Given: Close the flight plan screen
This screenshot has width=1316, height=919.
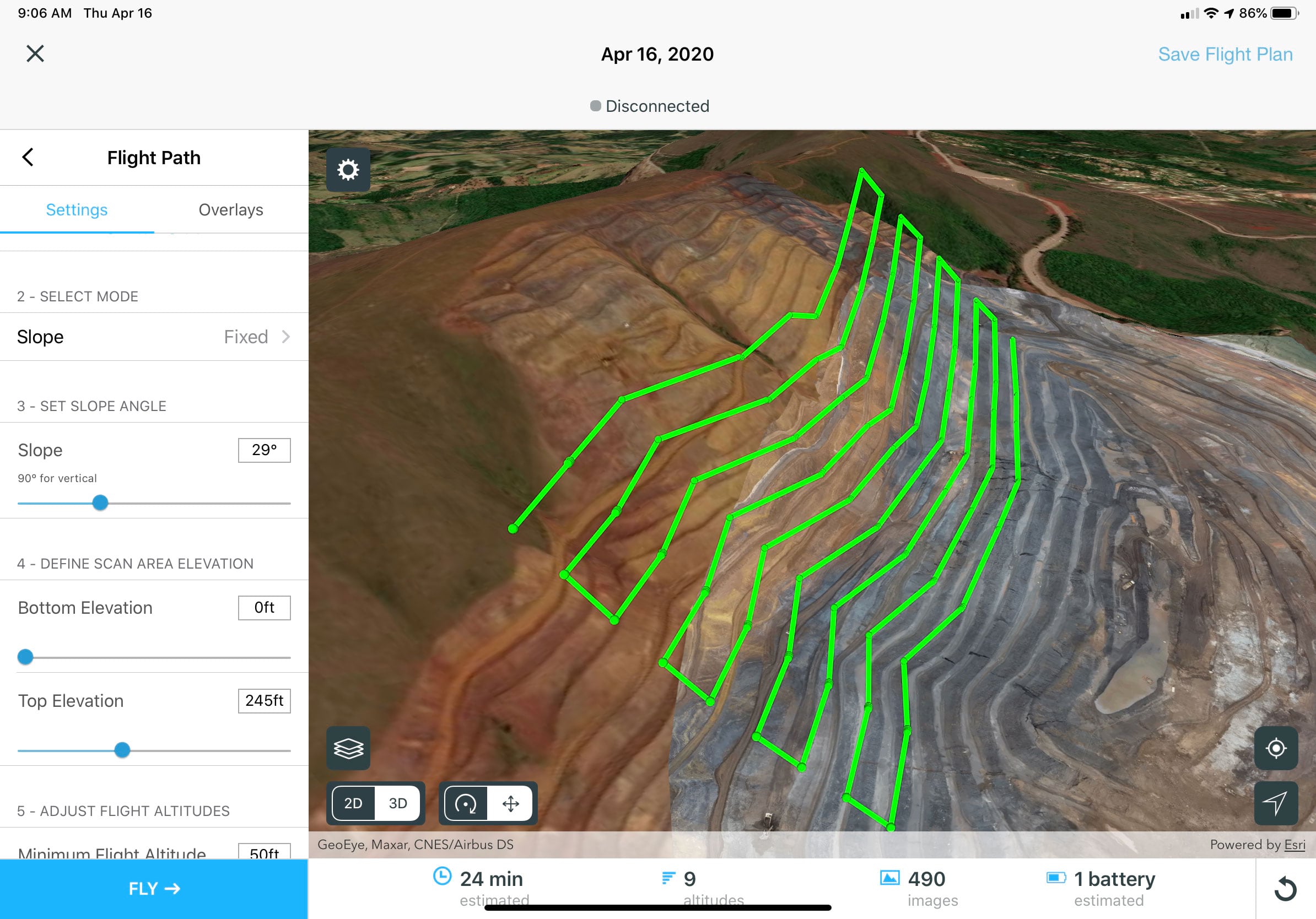Looking at the screenshot, I should point(35,53).
